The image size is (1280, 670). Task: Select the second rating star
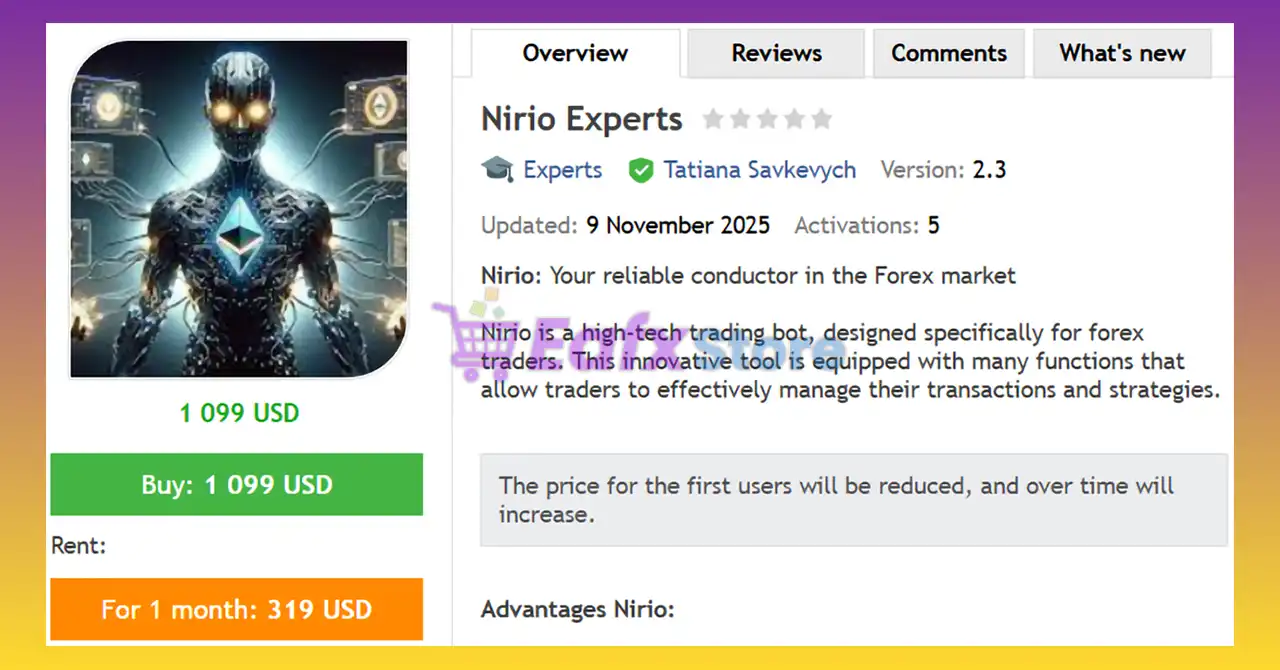click(740, 120)
